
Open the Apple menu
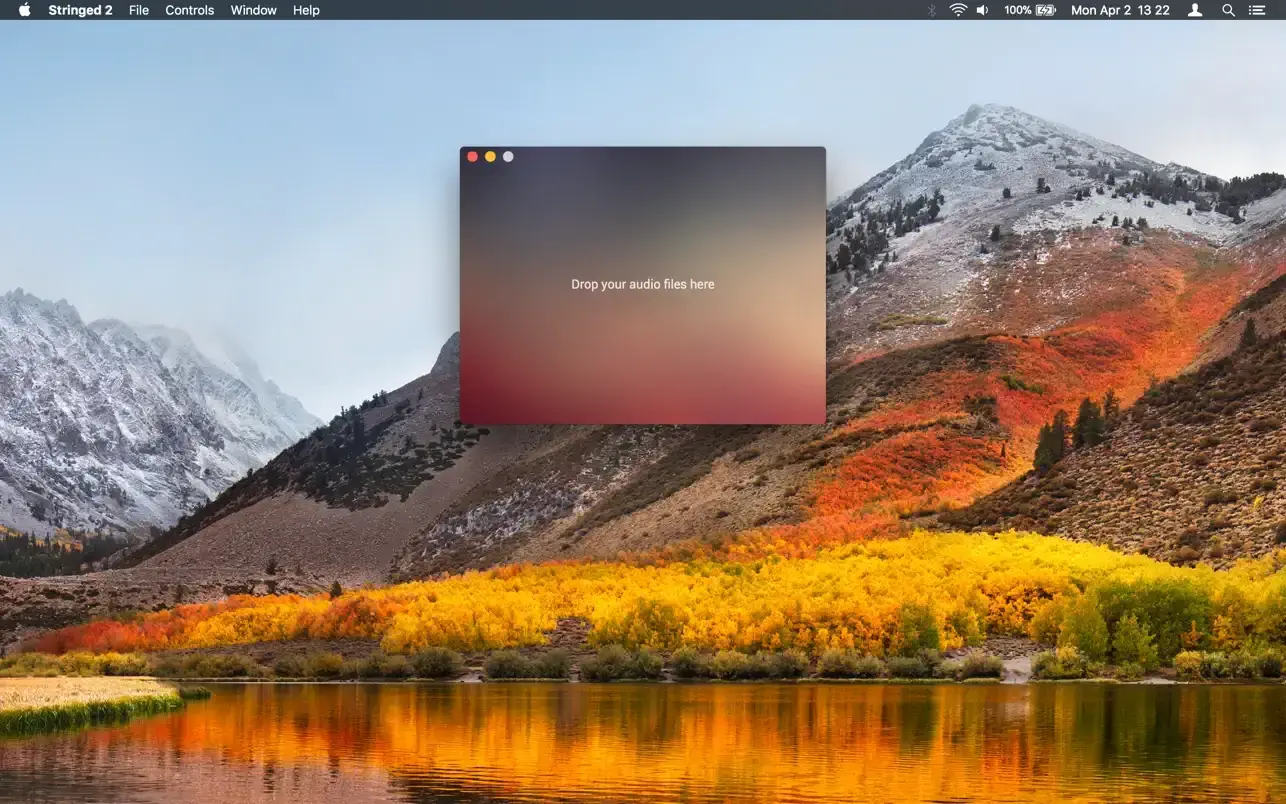pos(24,10)
